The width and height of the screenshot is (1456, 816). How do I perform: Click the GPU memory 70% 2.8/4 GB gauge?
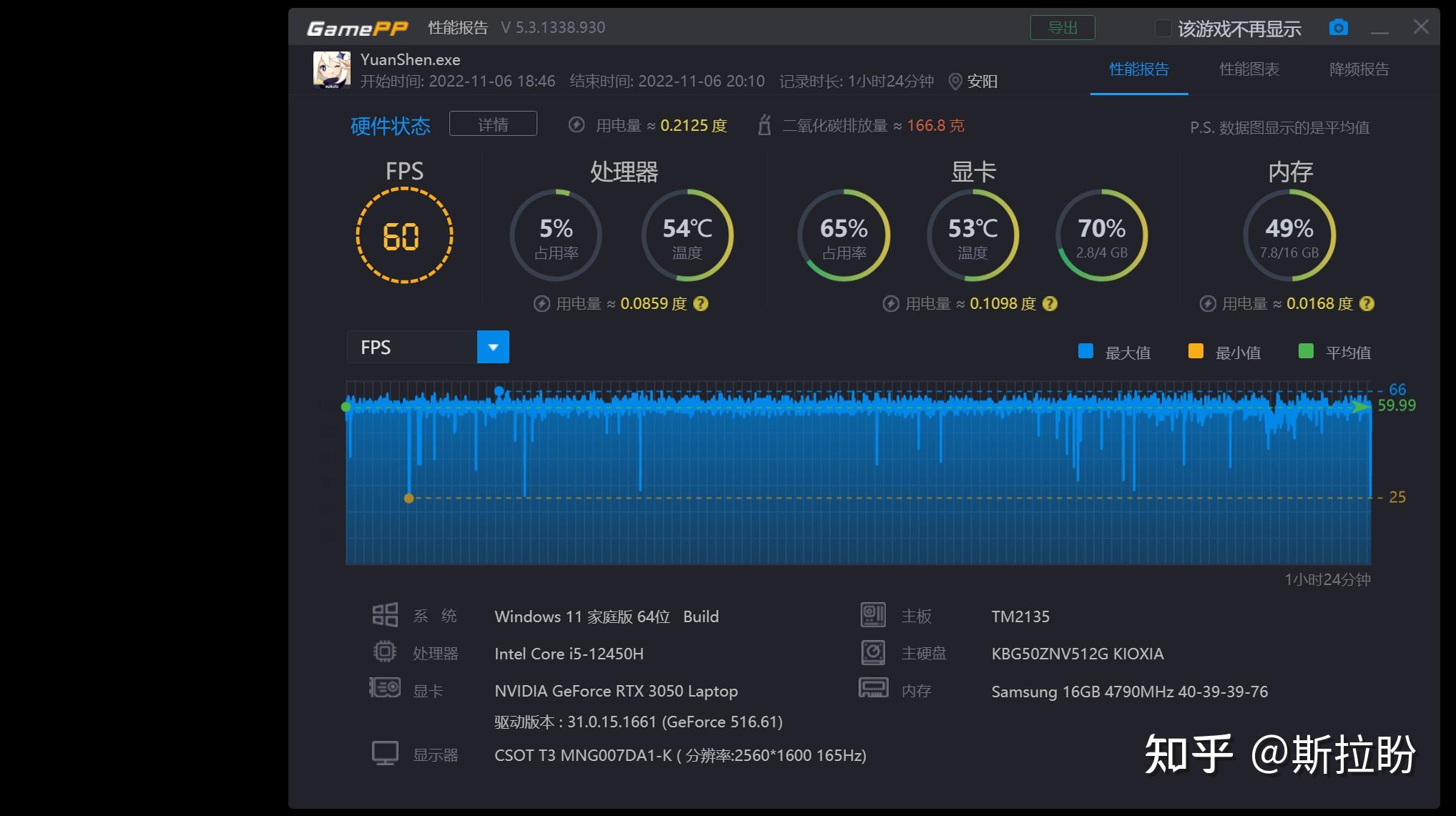(1101, 235)
